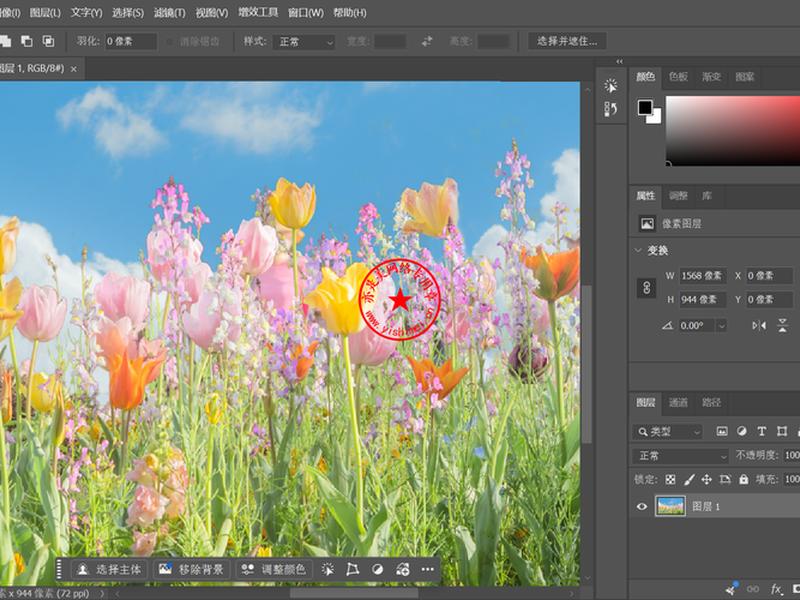Filter layers by type layers T icon
Image resolution: width=800 pixels, height=600 pixels.
coord(762,432)
